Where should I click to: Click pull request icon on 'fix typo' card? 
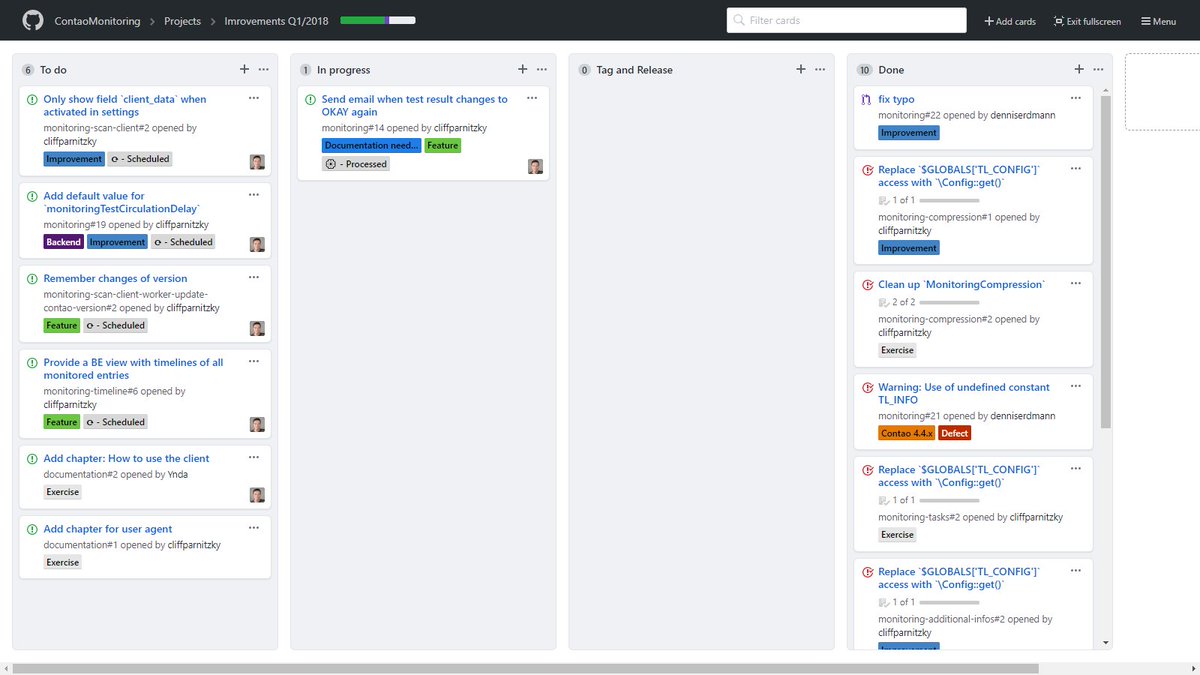click(867, 99)
